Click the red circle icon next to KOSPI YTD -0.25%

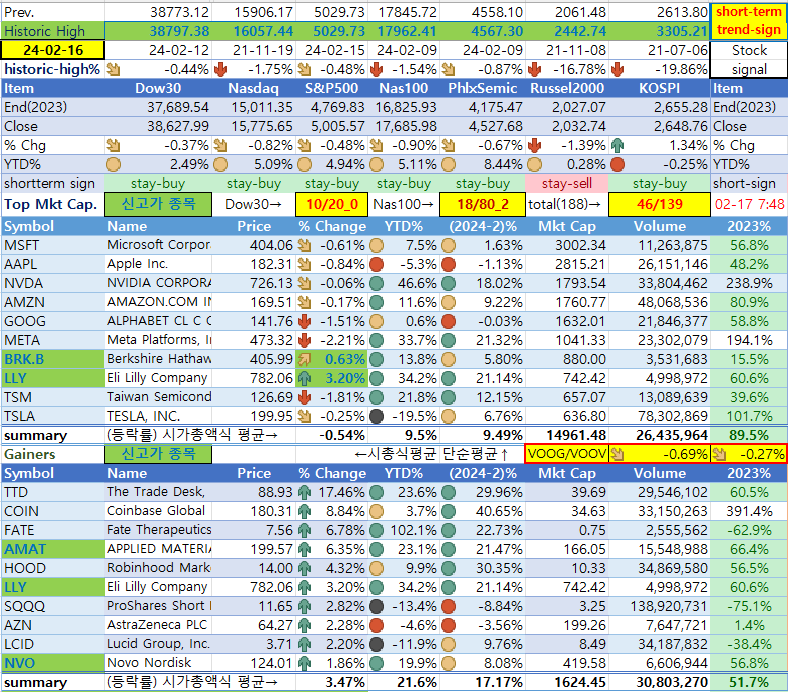(x=617, y=164)
